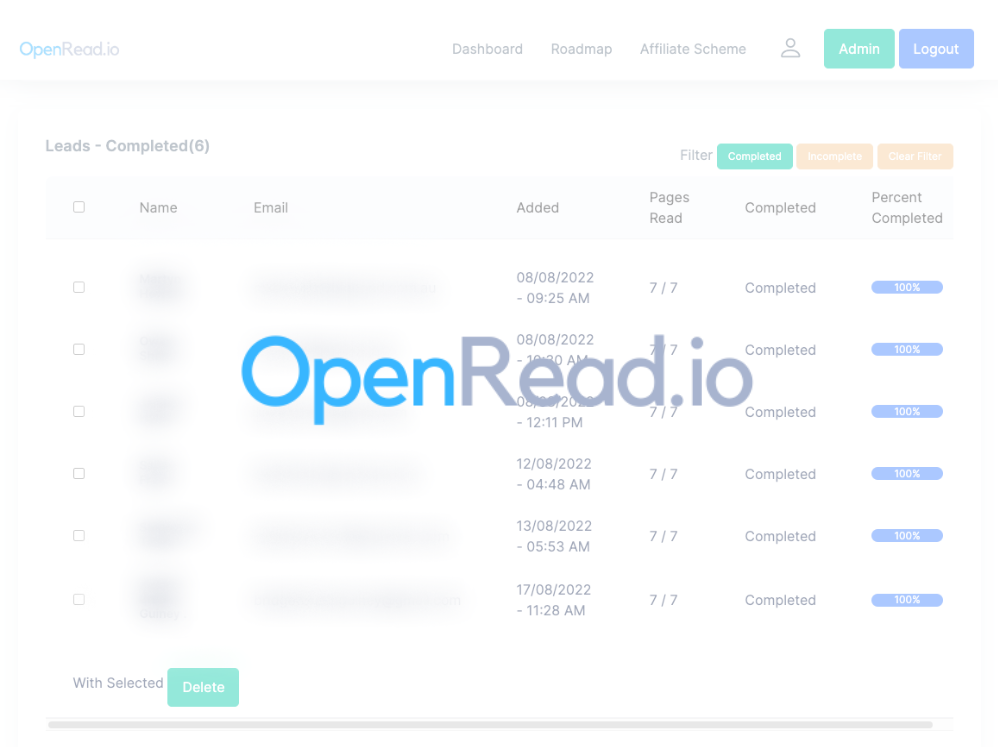The width and height of the screenshot is (998, 747).
Task: Open the Affiliate Scheme page
Action: point(692,49)
